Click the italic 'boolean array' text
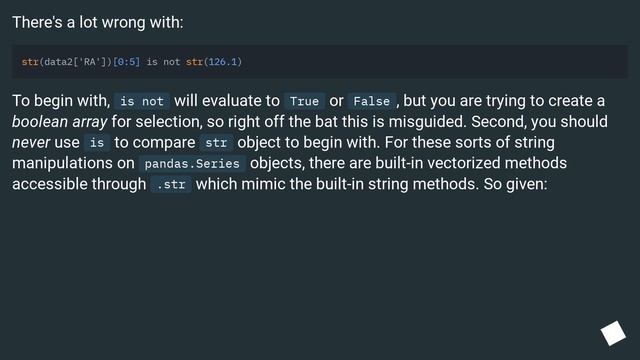 pos(60,122)
